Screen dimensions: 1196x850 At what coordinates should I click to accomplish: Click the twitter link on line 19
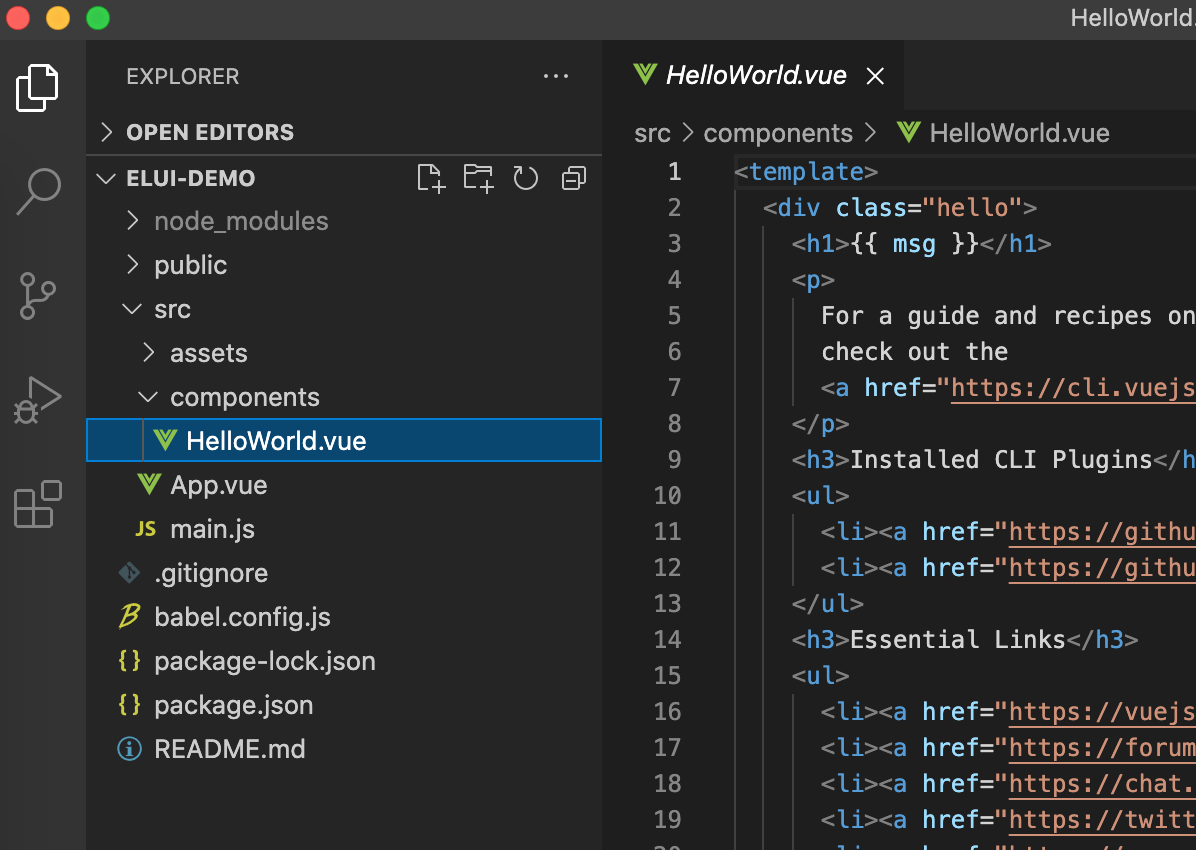pyautogui.click(x=1101, y=819)
